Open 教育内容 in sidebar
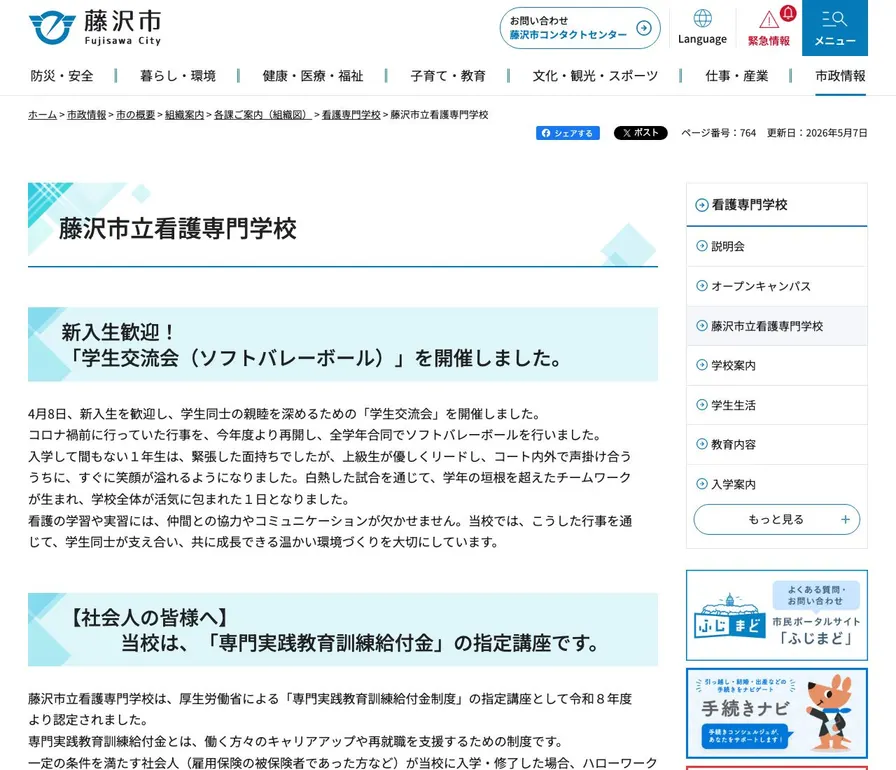896x770 pixels. pyautogui.click(x=777, y=444)
